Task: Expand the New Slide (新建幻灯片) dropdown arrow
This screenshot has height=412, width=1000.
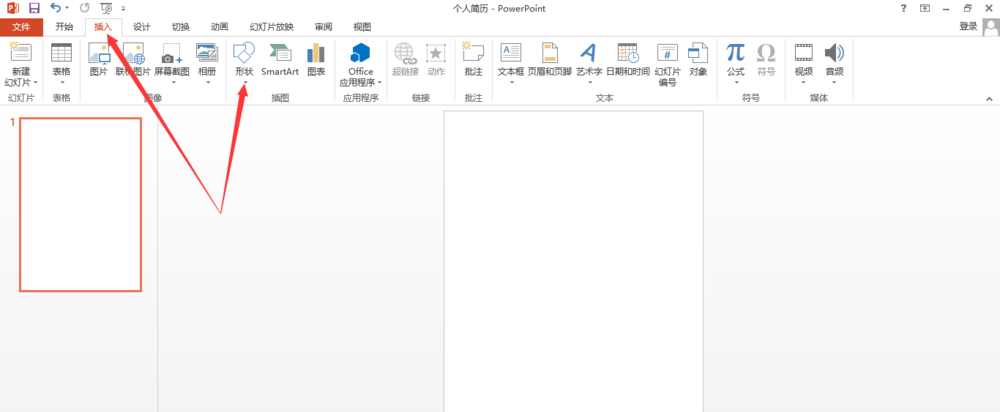Action: [36, 83]
